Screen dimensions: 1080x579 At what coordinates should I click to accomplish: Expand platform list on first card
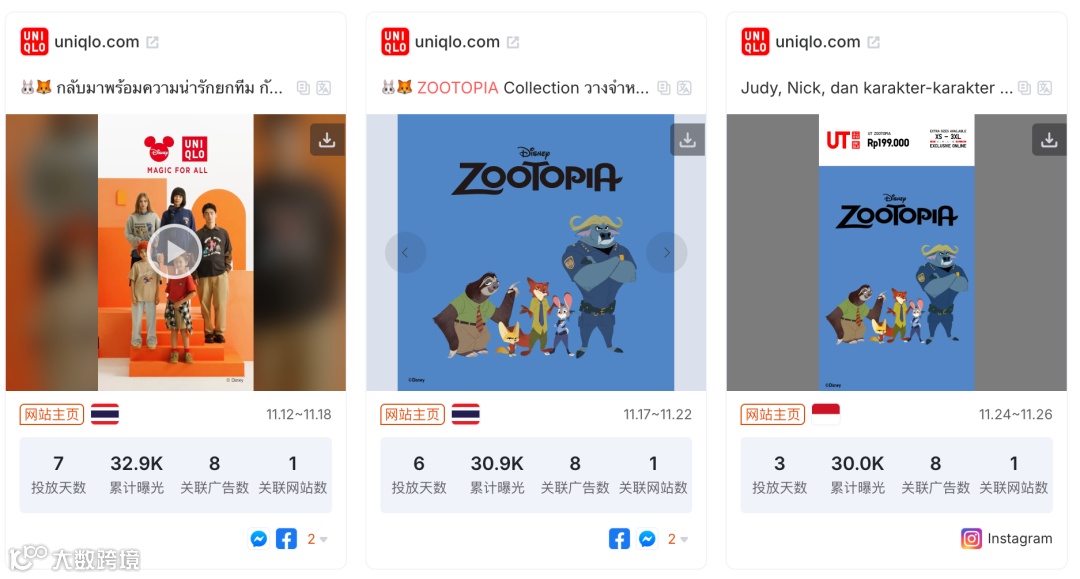[318, 539]
